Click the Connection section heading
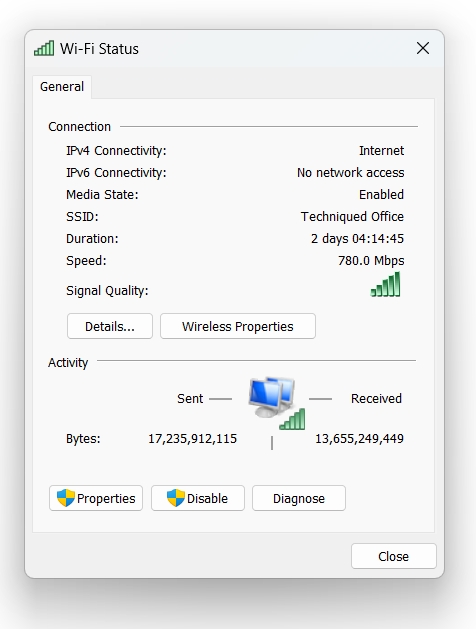 (x=79, y=127)
